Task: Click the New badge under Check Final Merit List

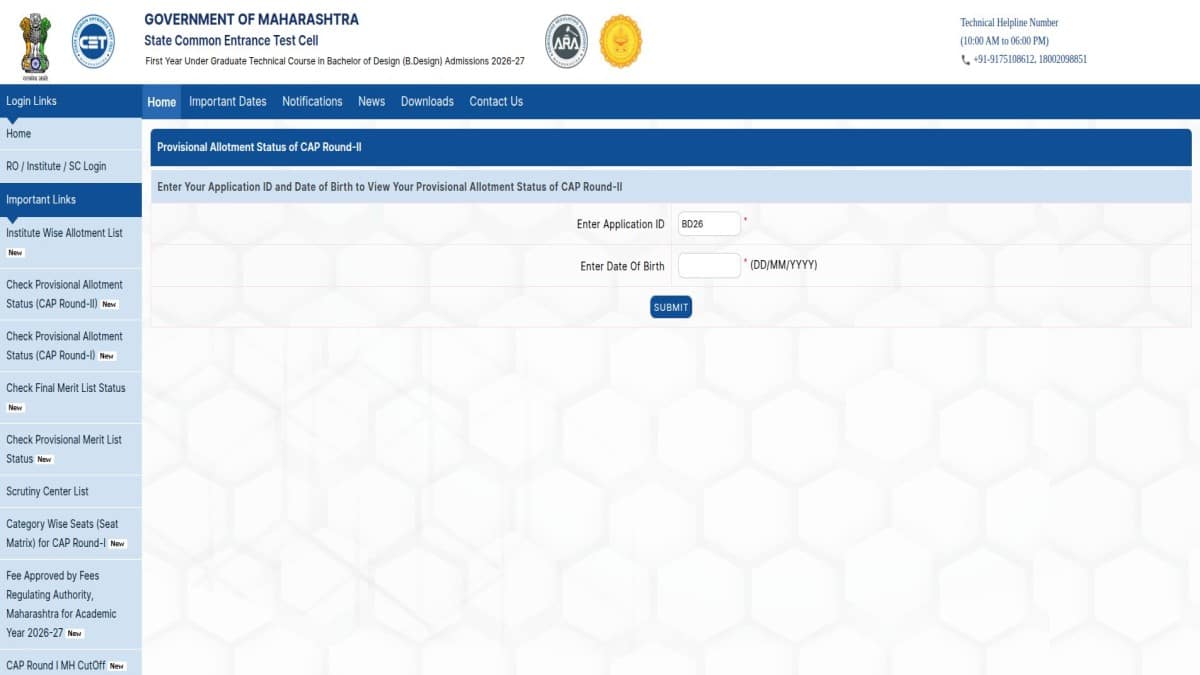Action: point(15,408)
